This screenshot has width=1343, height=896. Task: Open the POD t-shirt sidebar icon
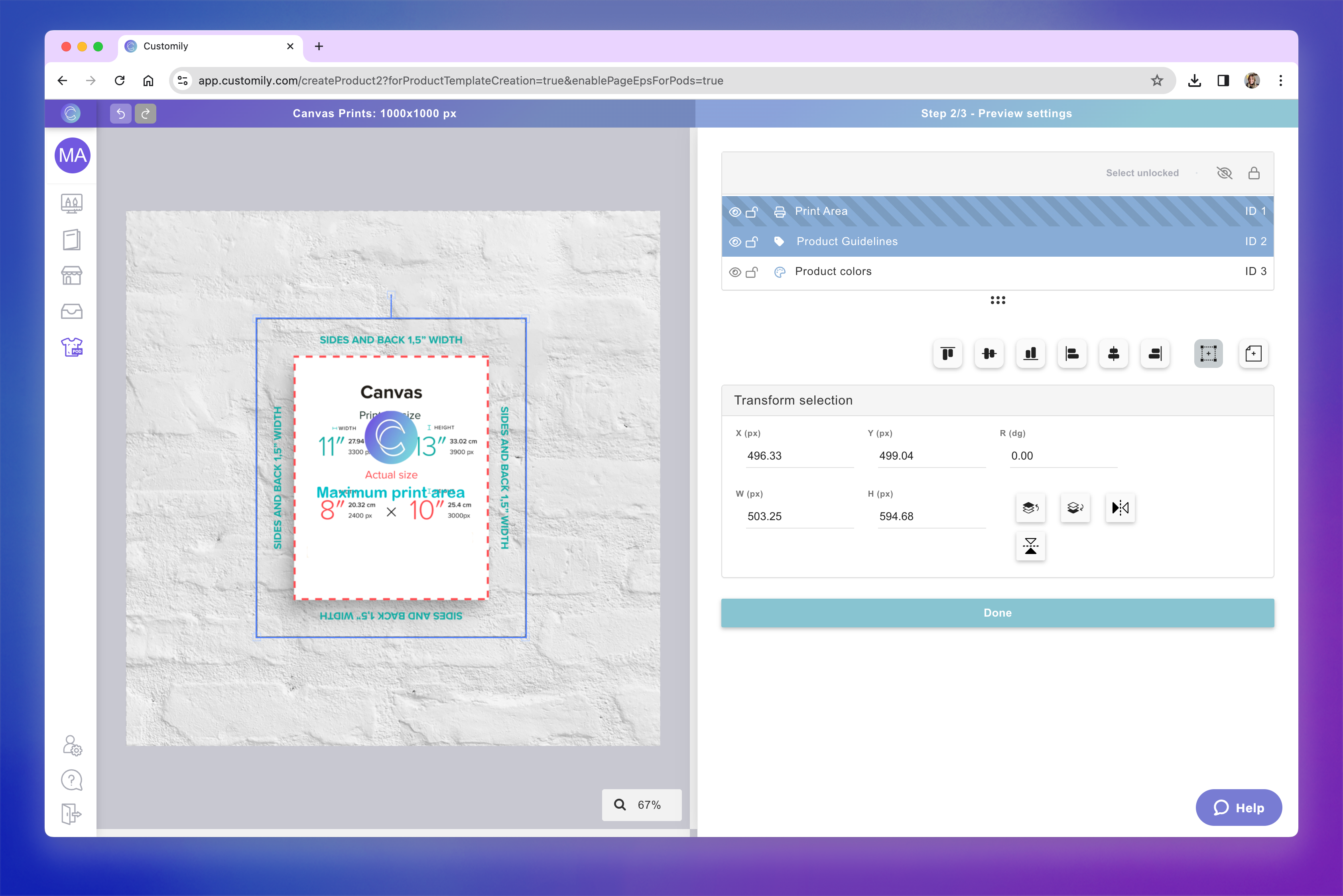(72, 347)
